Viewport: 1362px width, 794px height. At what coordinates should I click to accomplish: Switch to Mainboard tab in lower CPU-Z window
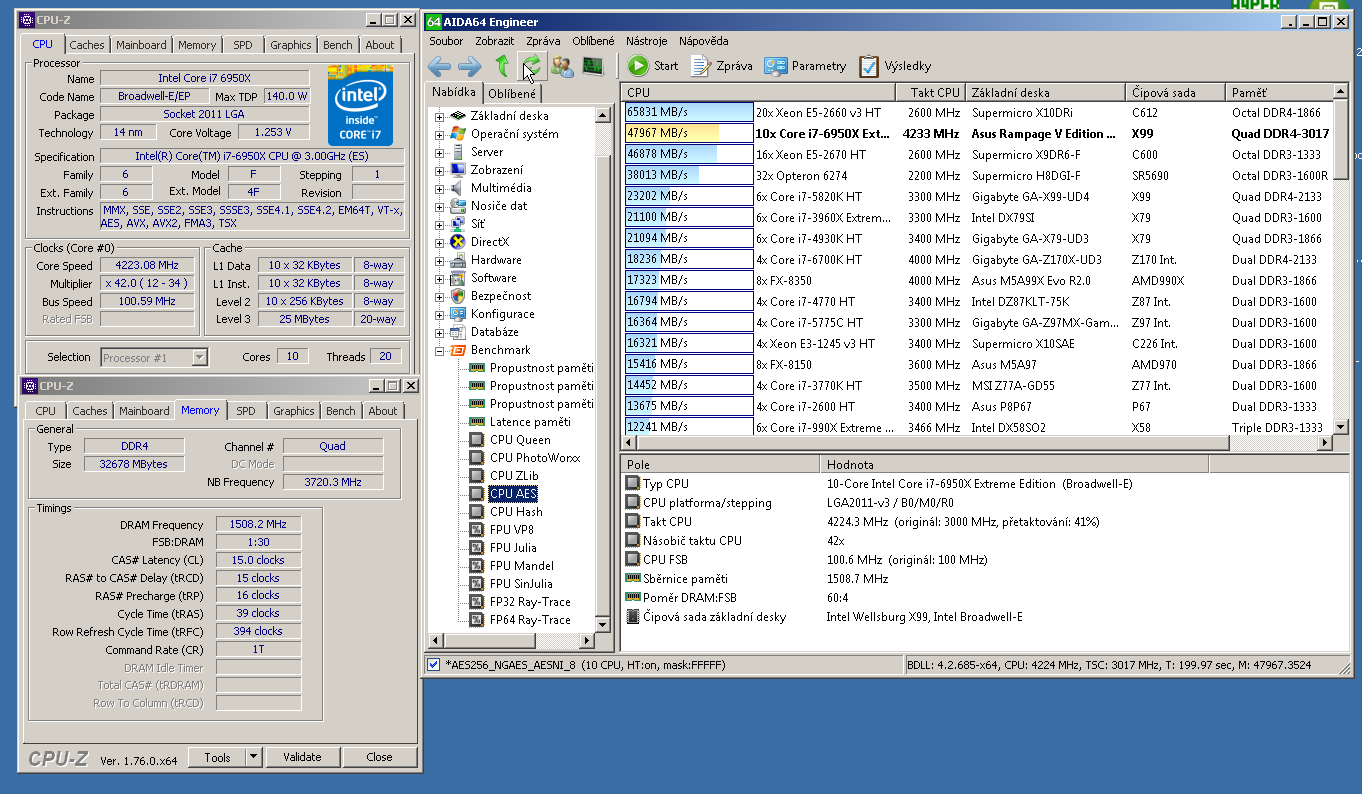144,411
